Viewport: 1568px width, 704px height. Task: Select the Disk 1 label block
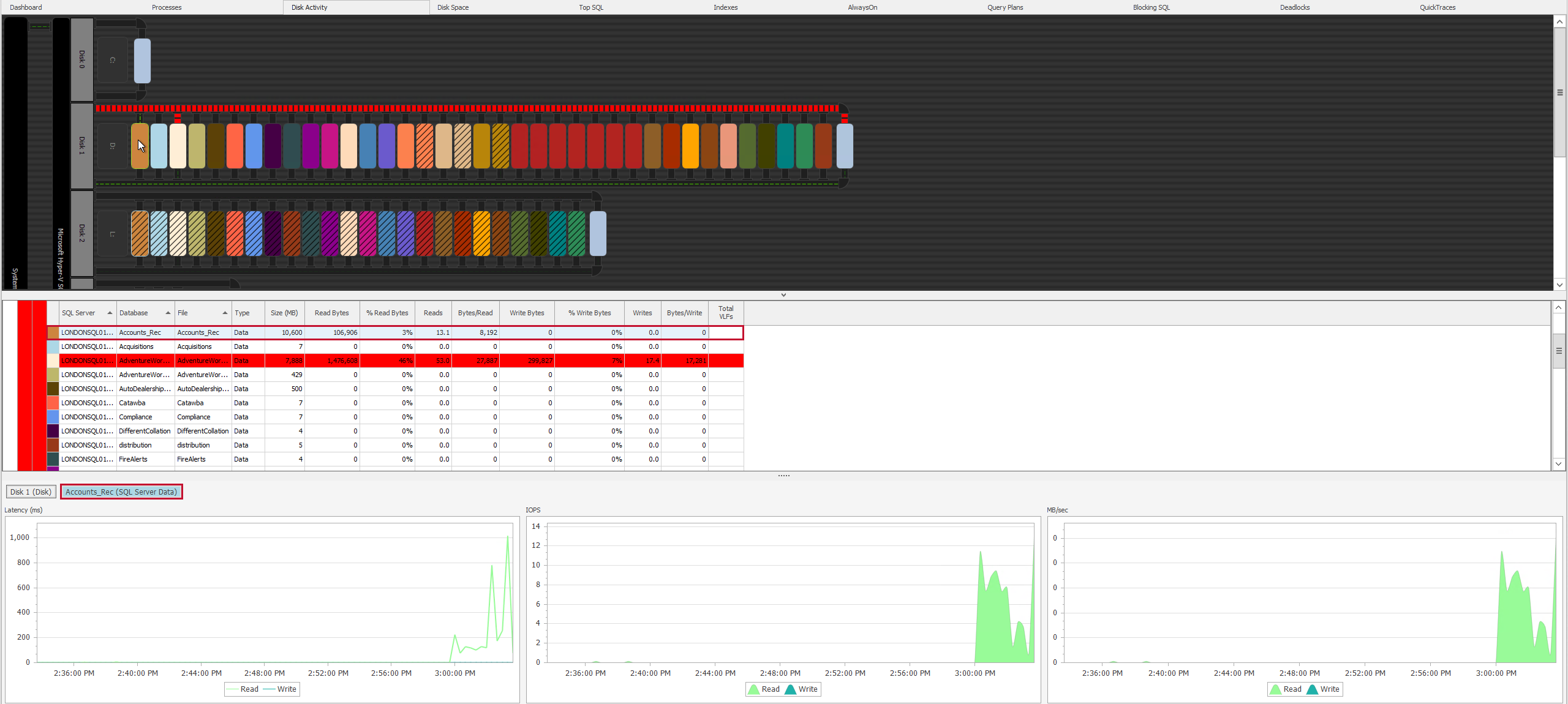pos(82,145)
